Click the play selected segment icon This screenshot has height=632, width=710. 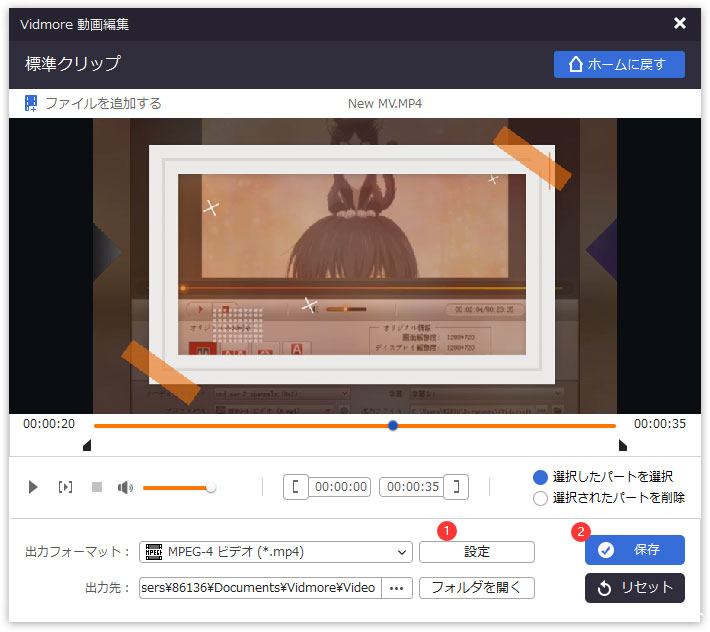coord(65,487)
